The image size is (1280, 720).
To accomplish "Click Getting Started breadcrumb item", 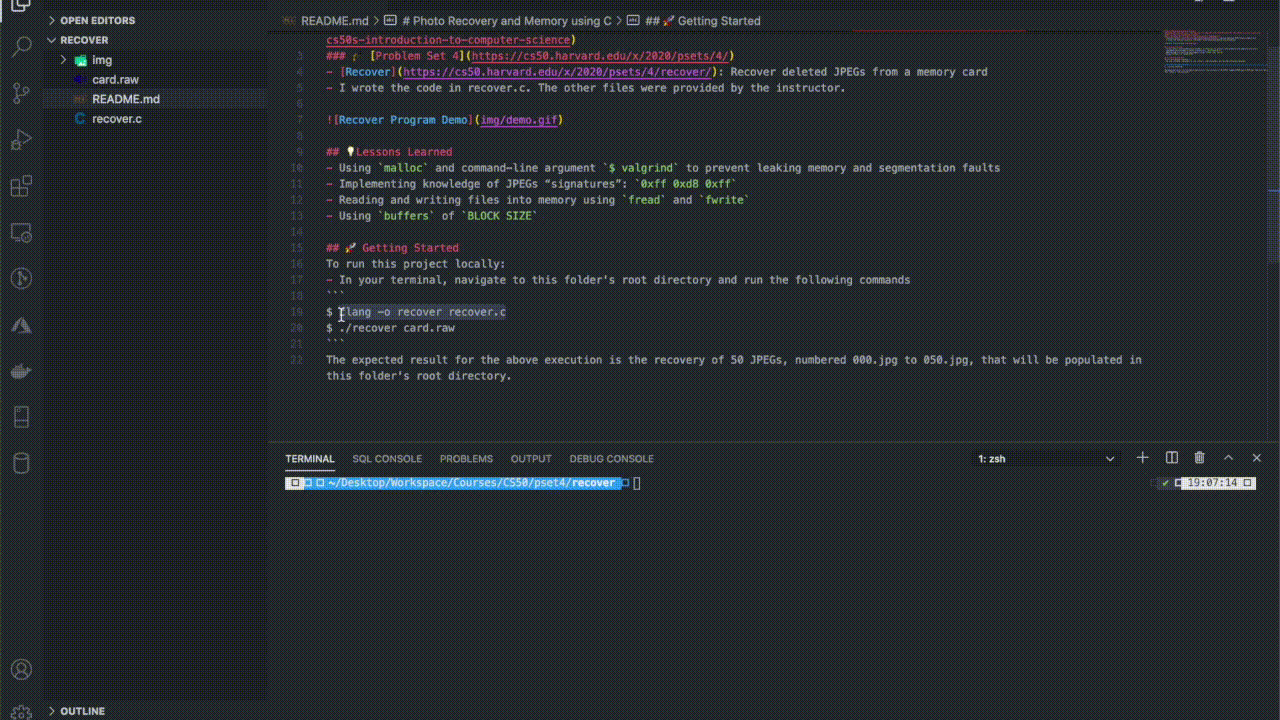I will [703, 21].
